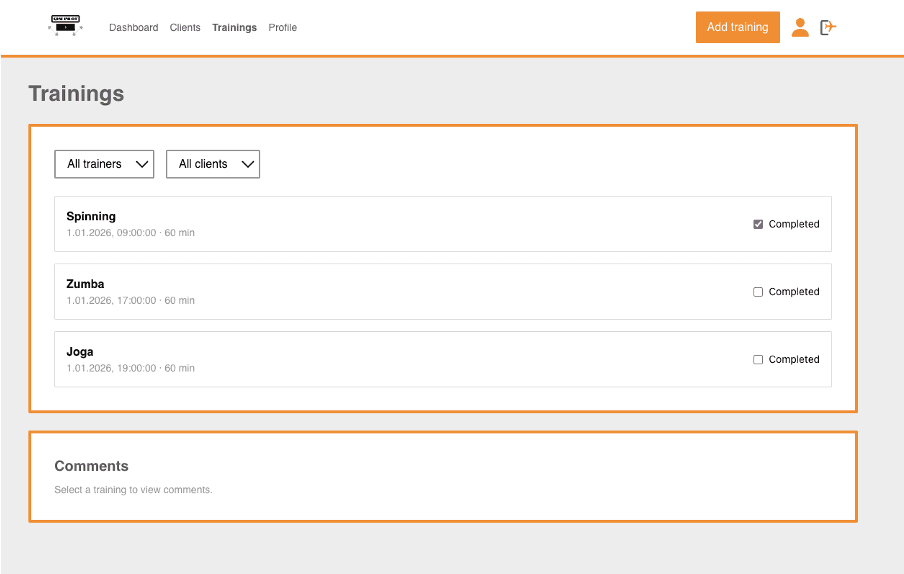904x574 pixels.
Task: Select the Trainings nav tab
Action: (234, 28)
